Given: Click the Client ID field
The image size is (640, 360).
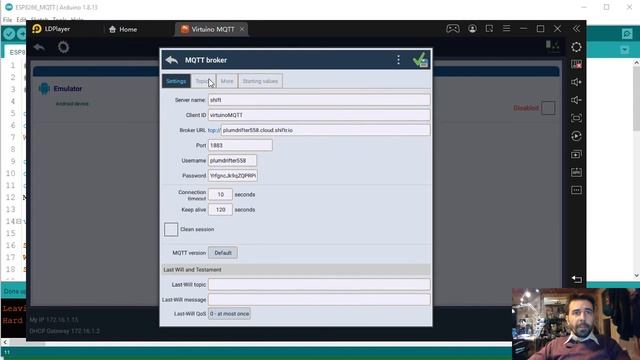Looking at the screenshot, I should (319, 115).
